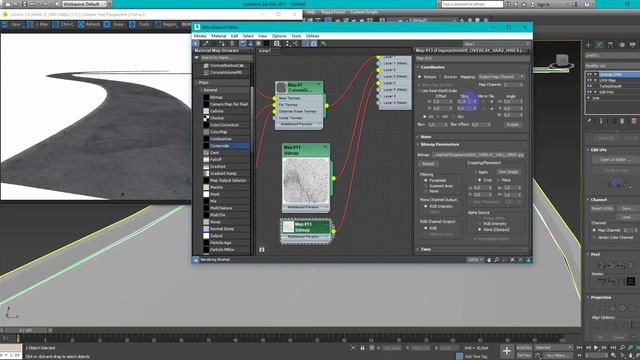640x360 pixels.
Task: Click the configure modifier sets icon
Action: (633, 121)
